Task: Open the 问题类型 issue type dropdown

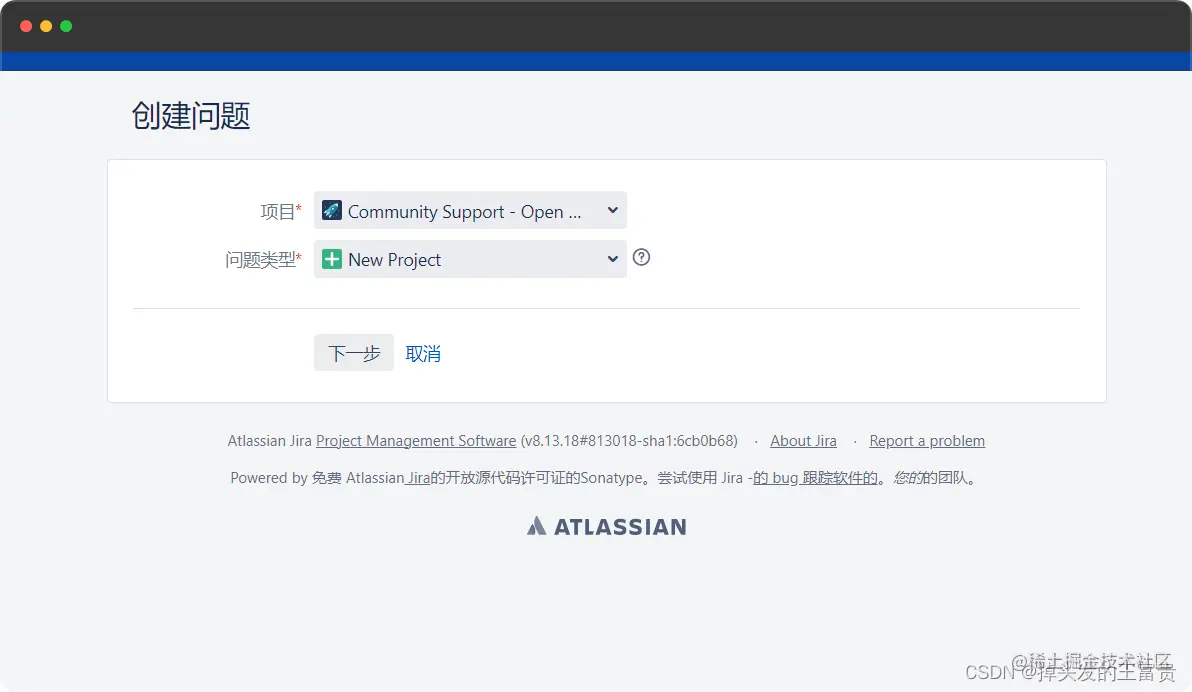Action: click(470, 259)
